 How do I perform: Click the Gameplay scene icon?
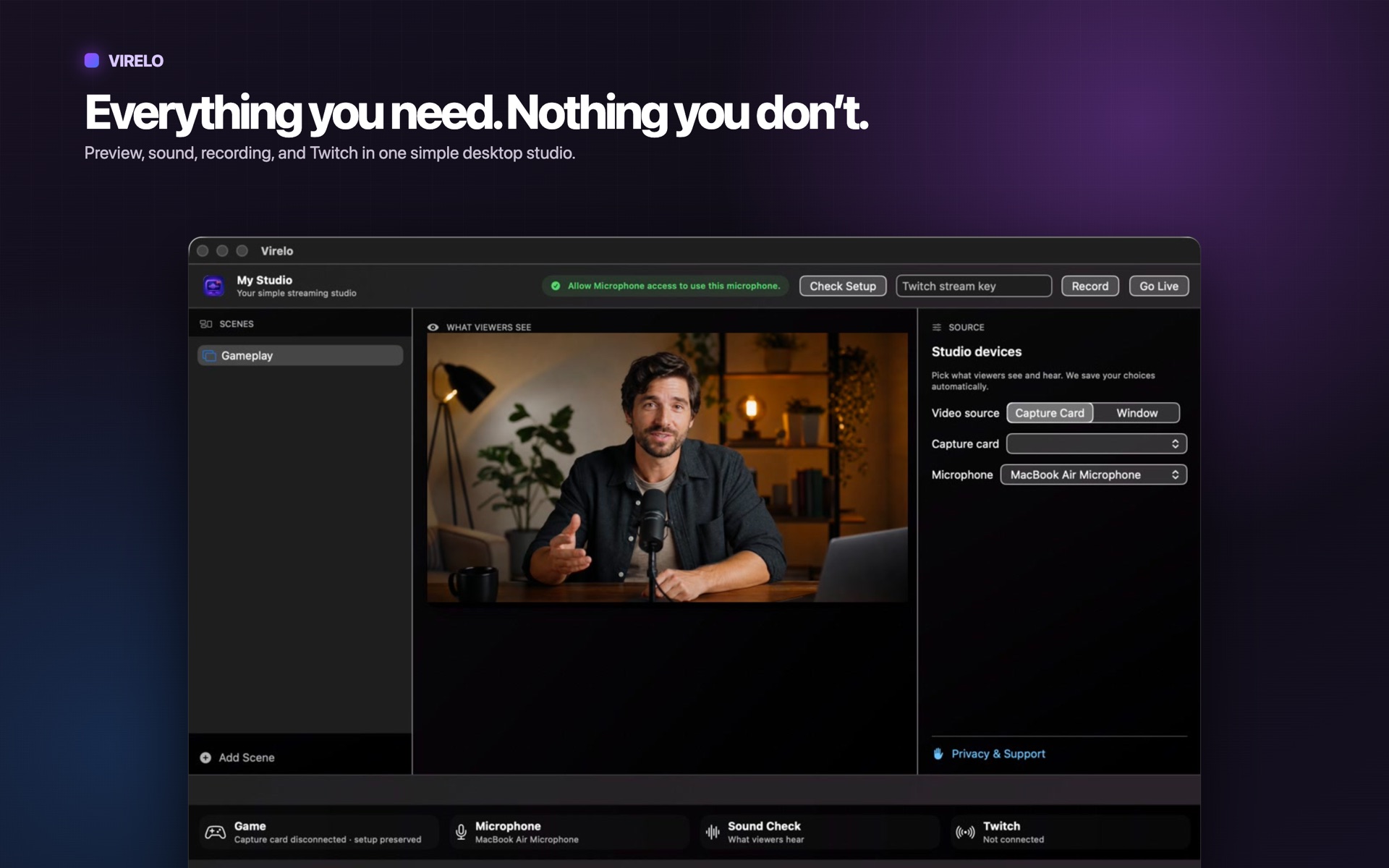210,356
